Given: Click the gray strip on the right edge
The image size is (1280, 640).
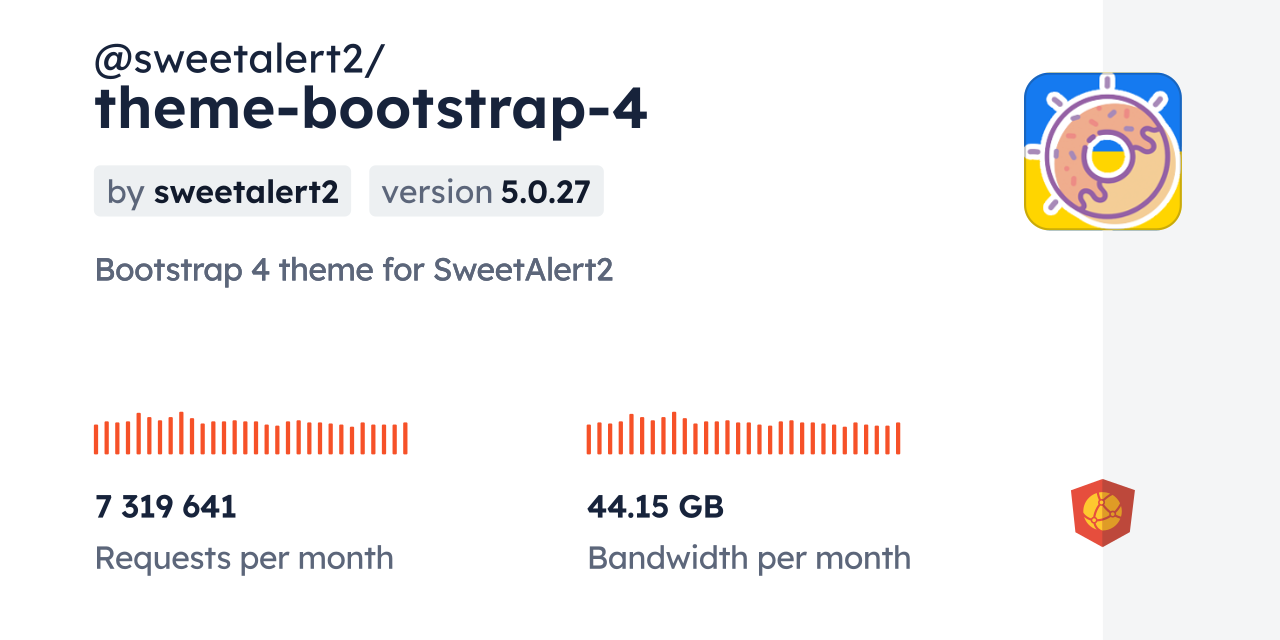Looking at the screenshot, I should click(1191, 320).
